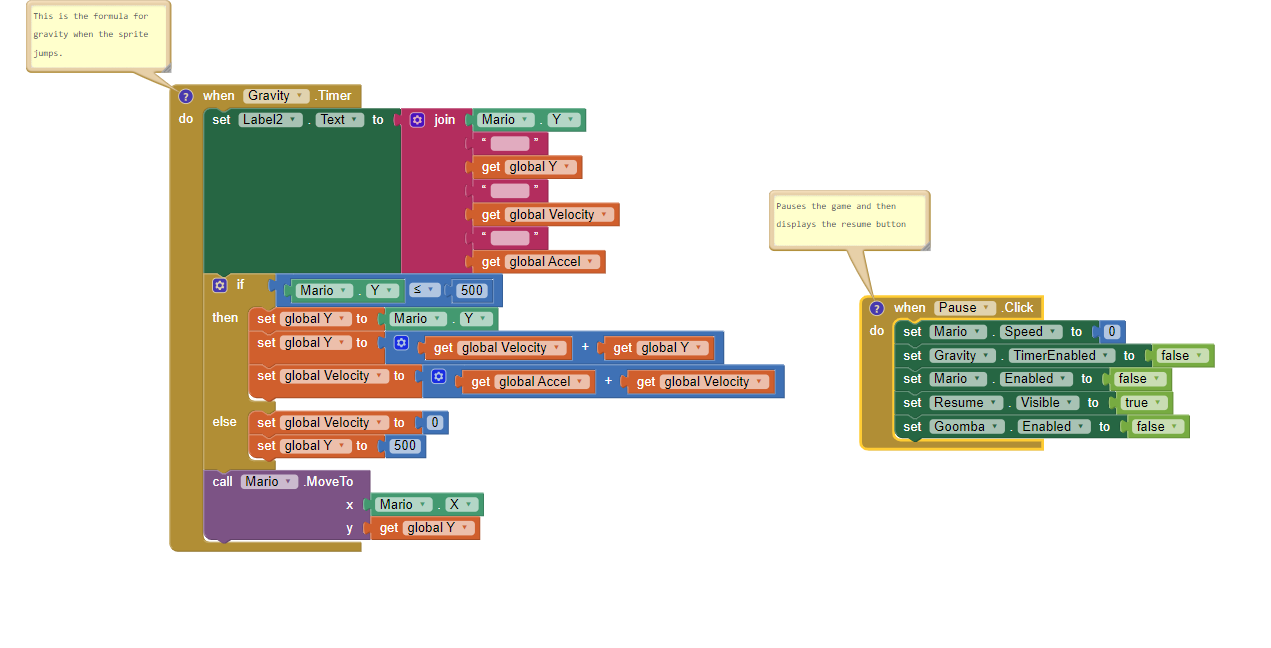Screen dimensions: 1271x648
Task: Open mutator gear on the join block
Action: click(x=417, y=120)
